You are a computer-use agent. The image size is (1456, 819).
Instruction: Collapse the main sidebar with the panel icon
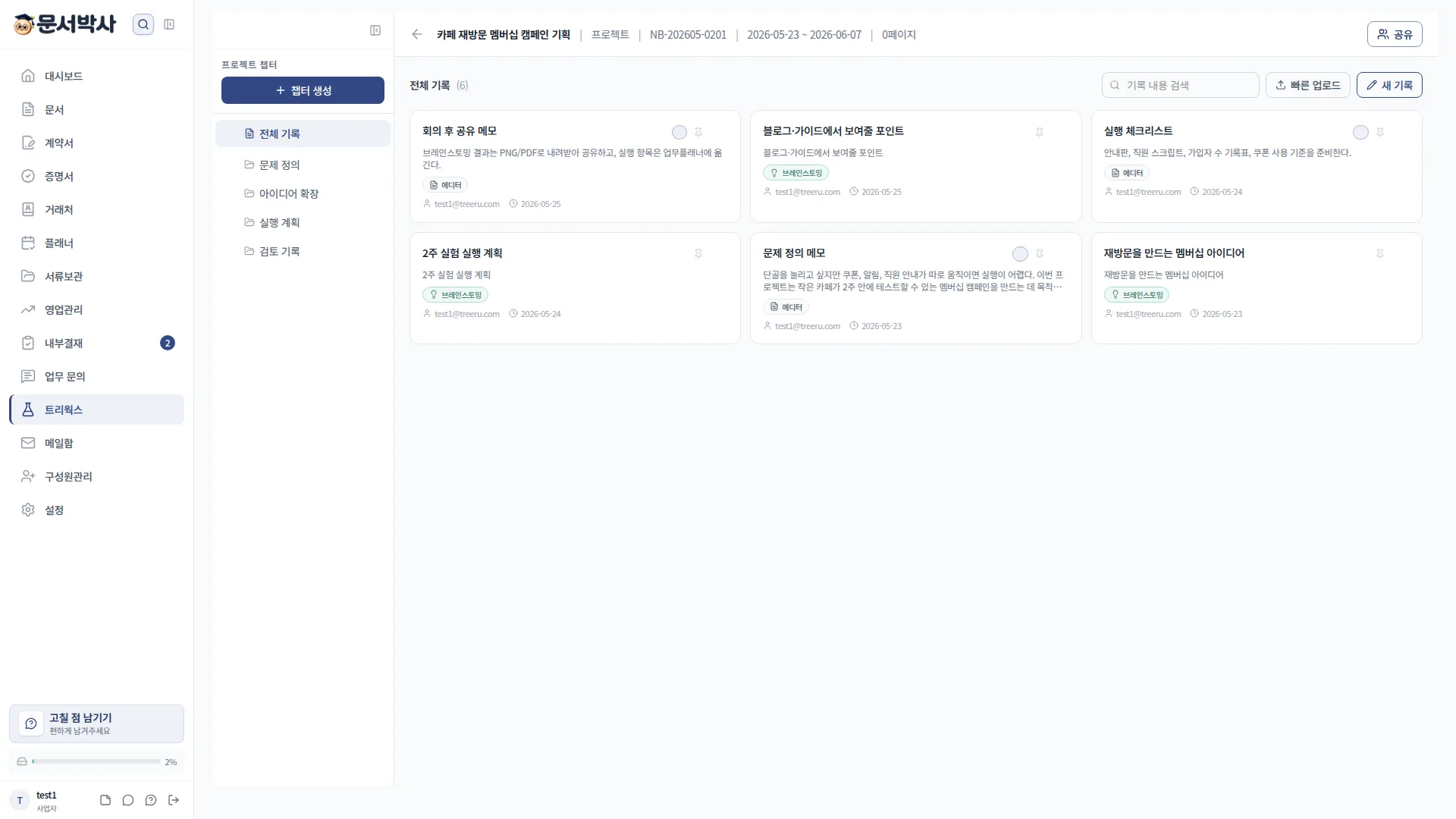coord(169,24)
